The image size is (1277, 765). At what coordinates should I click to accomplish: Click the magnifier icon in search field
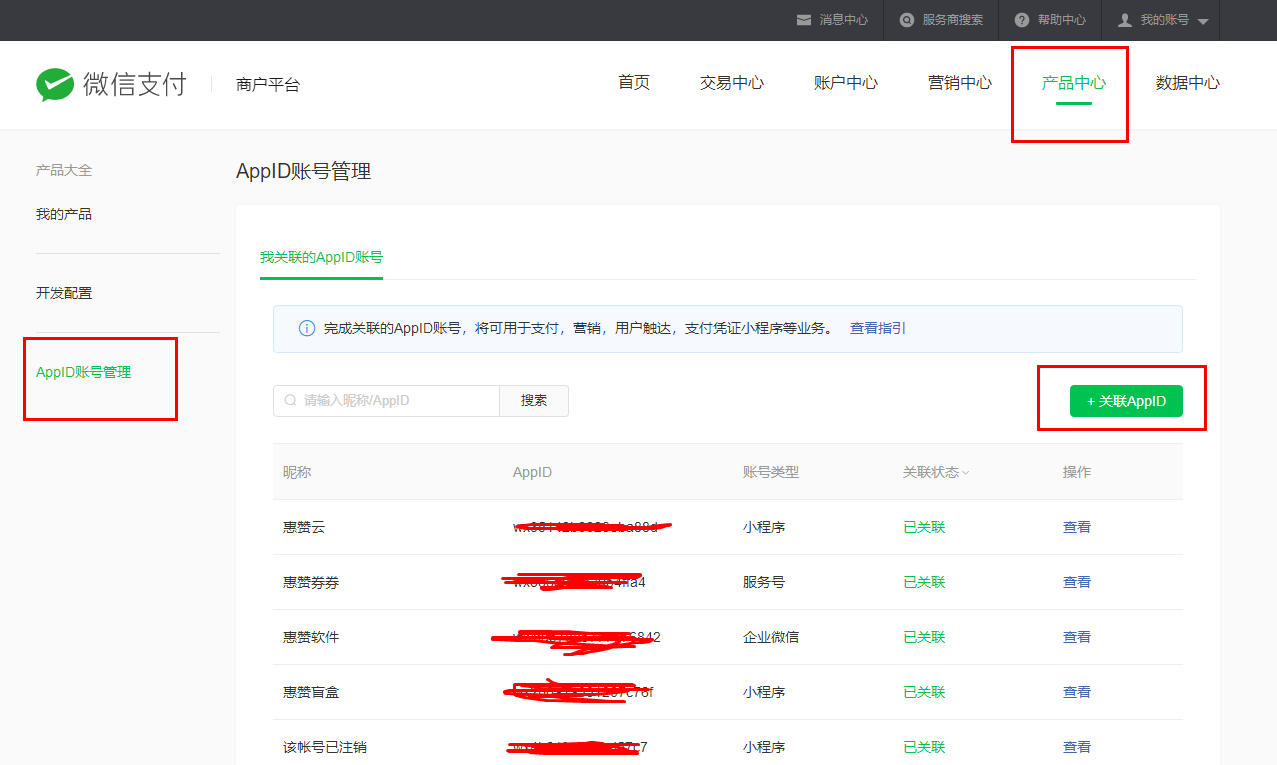[x=290, y=400]
